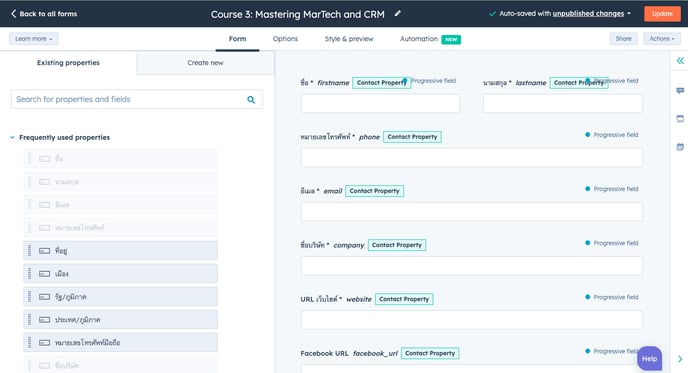Click the field icon of ประเทศ/ภูมิภาค property
The image size is (688, 373).
click(44, 320)
